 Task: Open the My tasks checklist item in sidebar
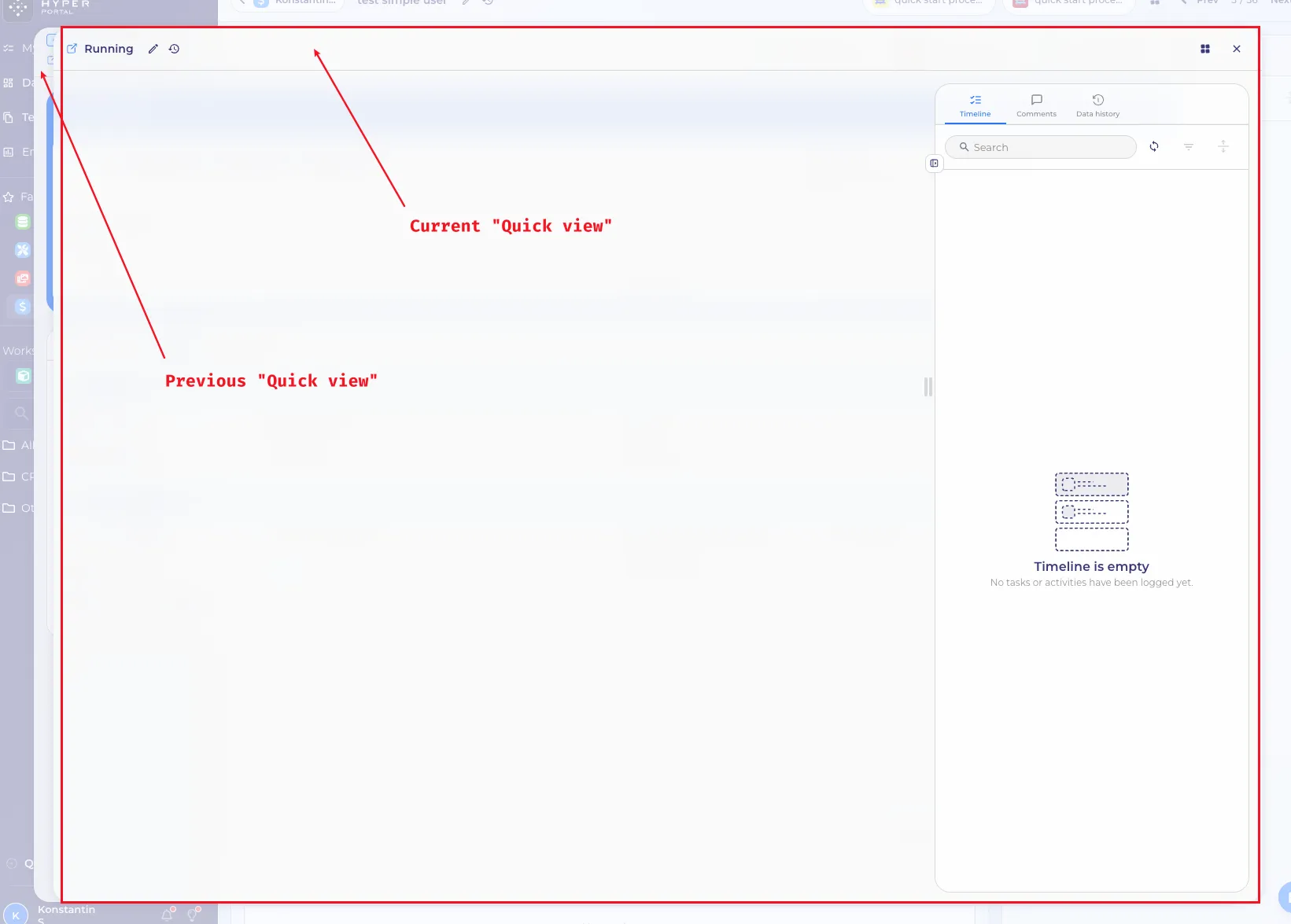pos(17,48)
